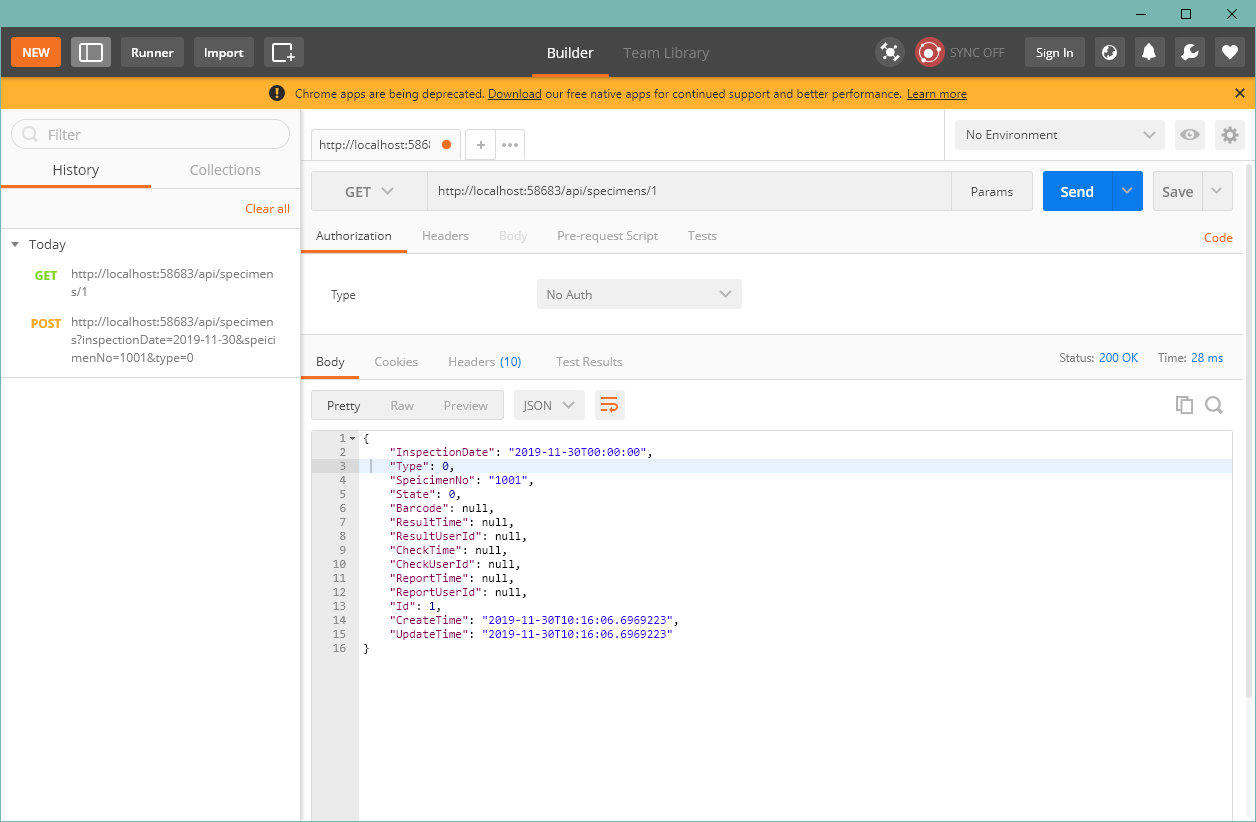1256x822 pixels.
Task: Open the No Auth type dropdown
Action: pyautogui.click(x=639, y=294)
